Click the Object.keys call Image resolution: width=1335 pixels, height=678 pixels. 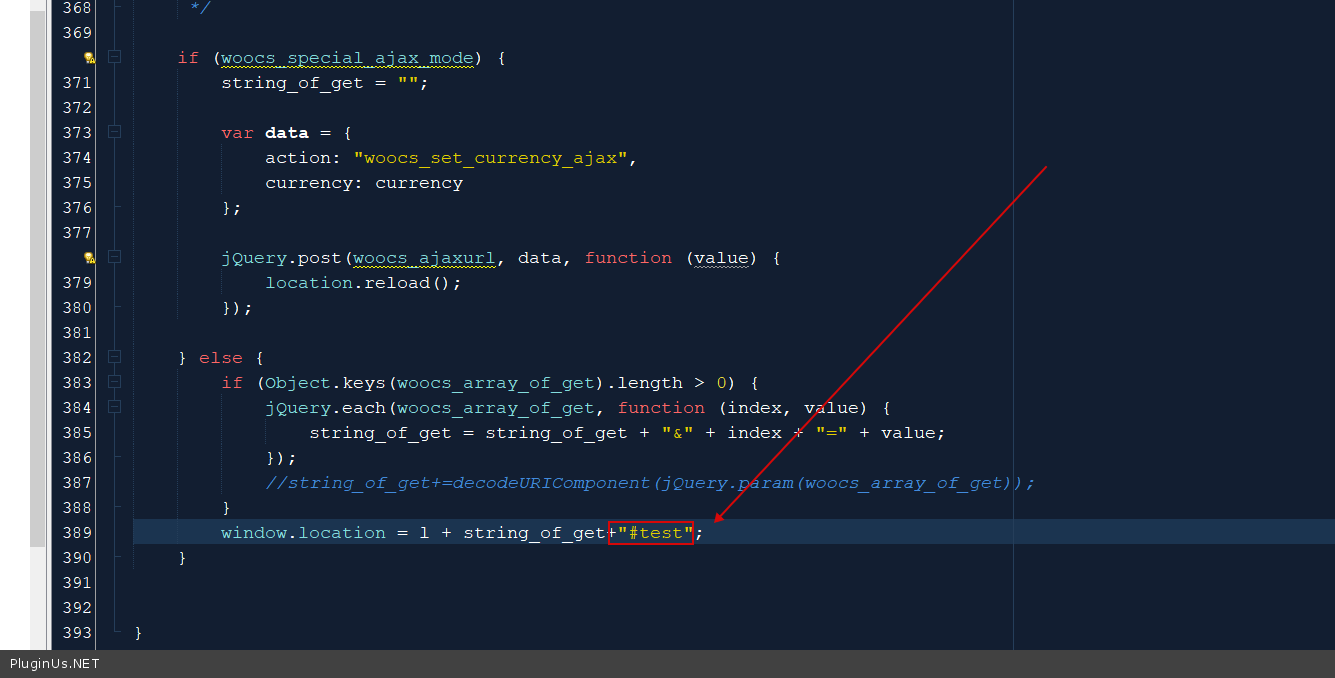[x=326, y=383]
